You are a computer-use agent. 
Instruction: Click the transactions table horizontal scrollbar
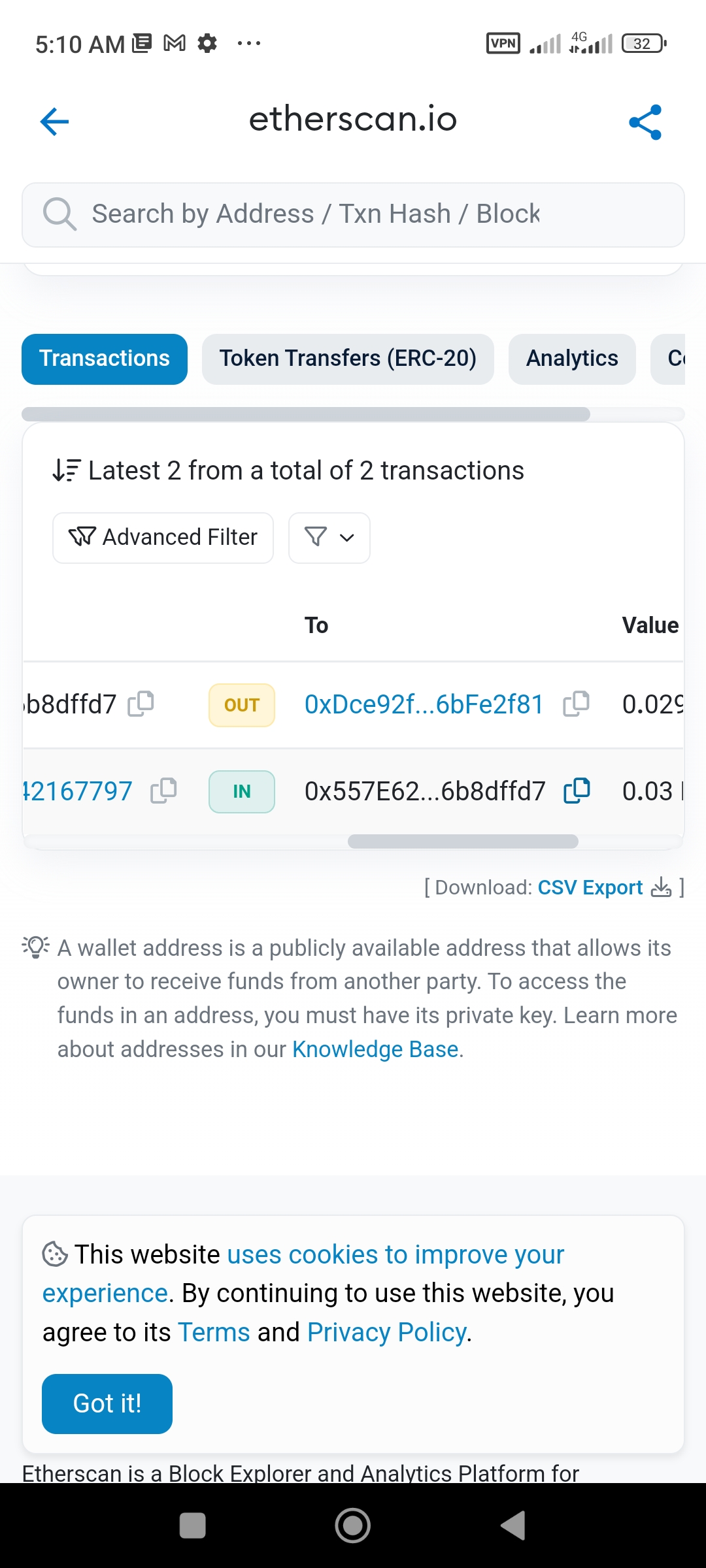pyautogui.click(x=463, y=841)
